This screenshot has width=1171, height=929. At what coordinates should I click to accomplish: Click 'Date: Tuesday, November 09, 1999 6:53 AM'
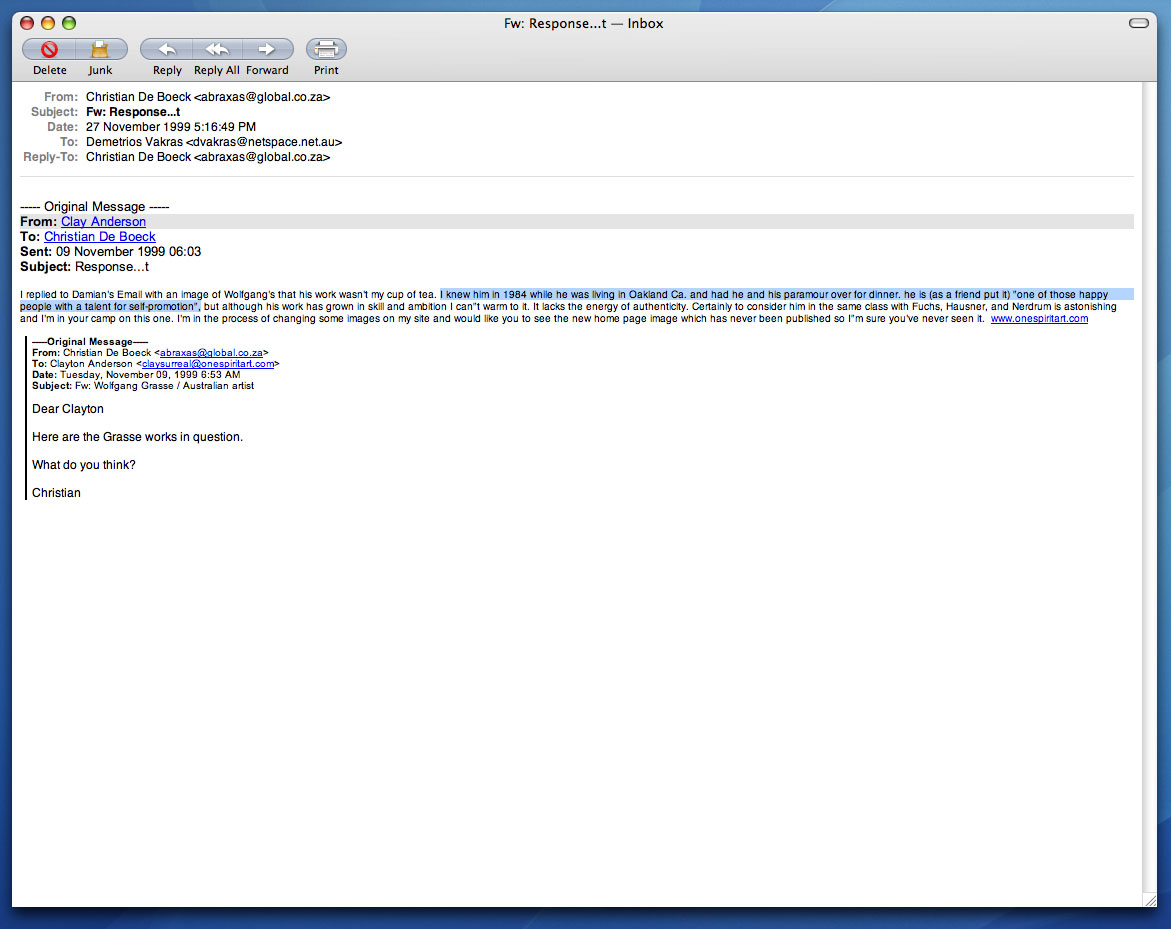[x=136, y=375]
